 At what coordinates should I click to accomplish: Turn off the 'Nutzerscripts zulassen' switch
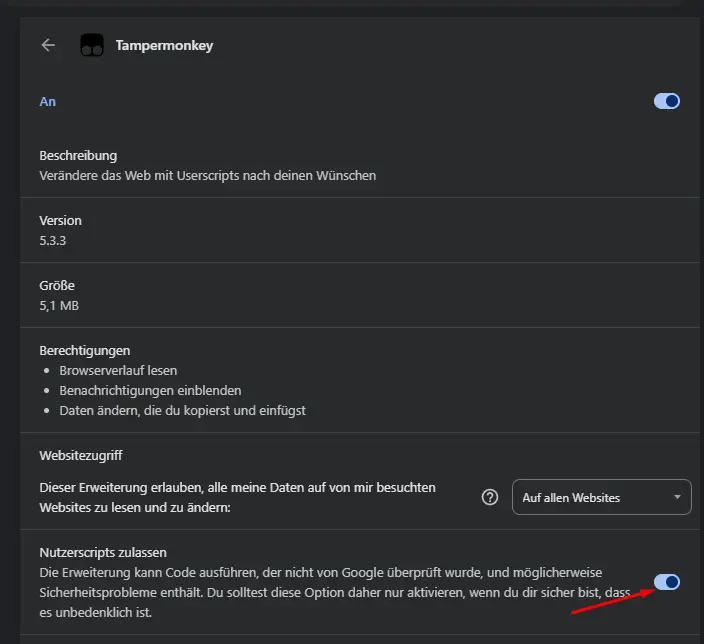pyautogui.click(x=667, y=582)
